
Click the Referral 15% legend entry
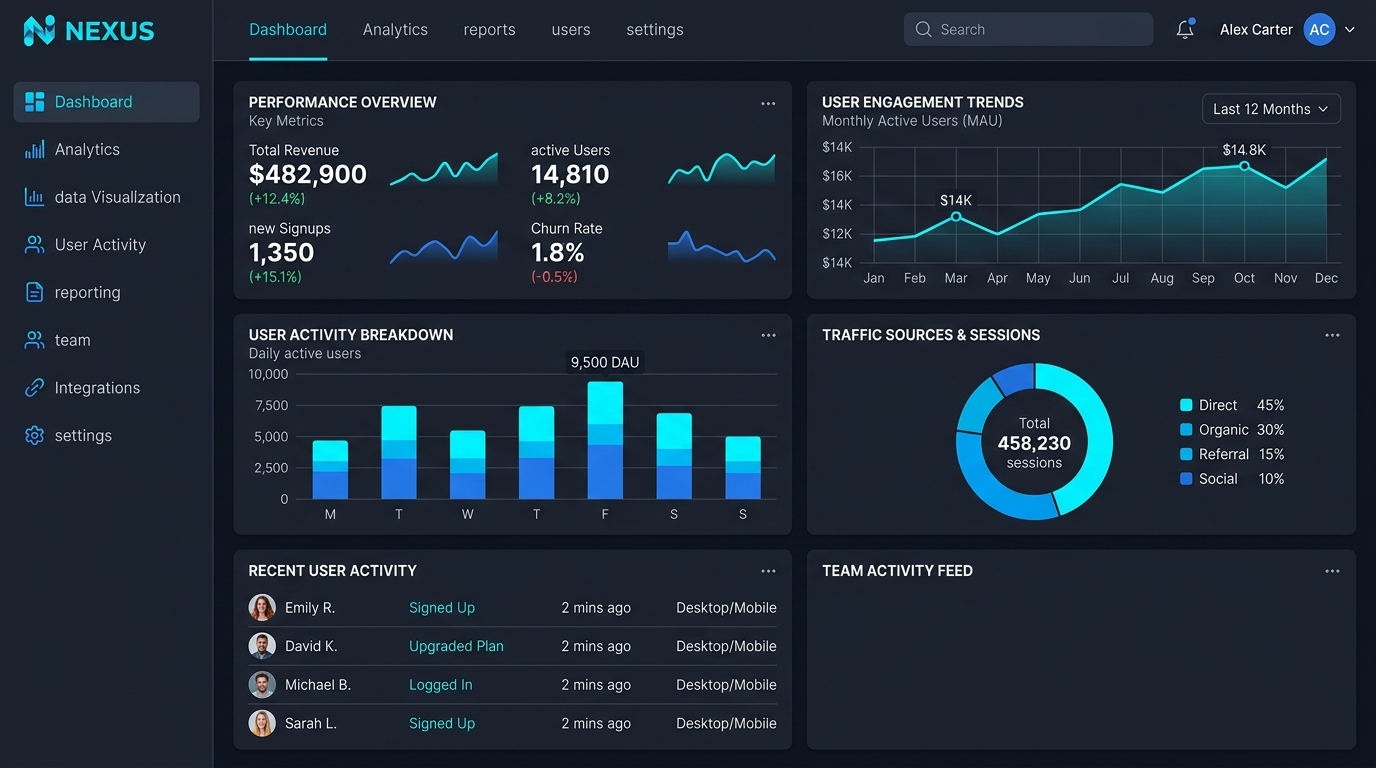1232,454
